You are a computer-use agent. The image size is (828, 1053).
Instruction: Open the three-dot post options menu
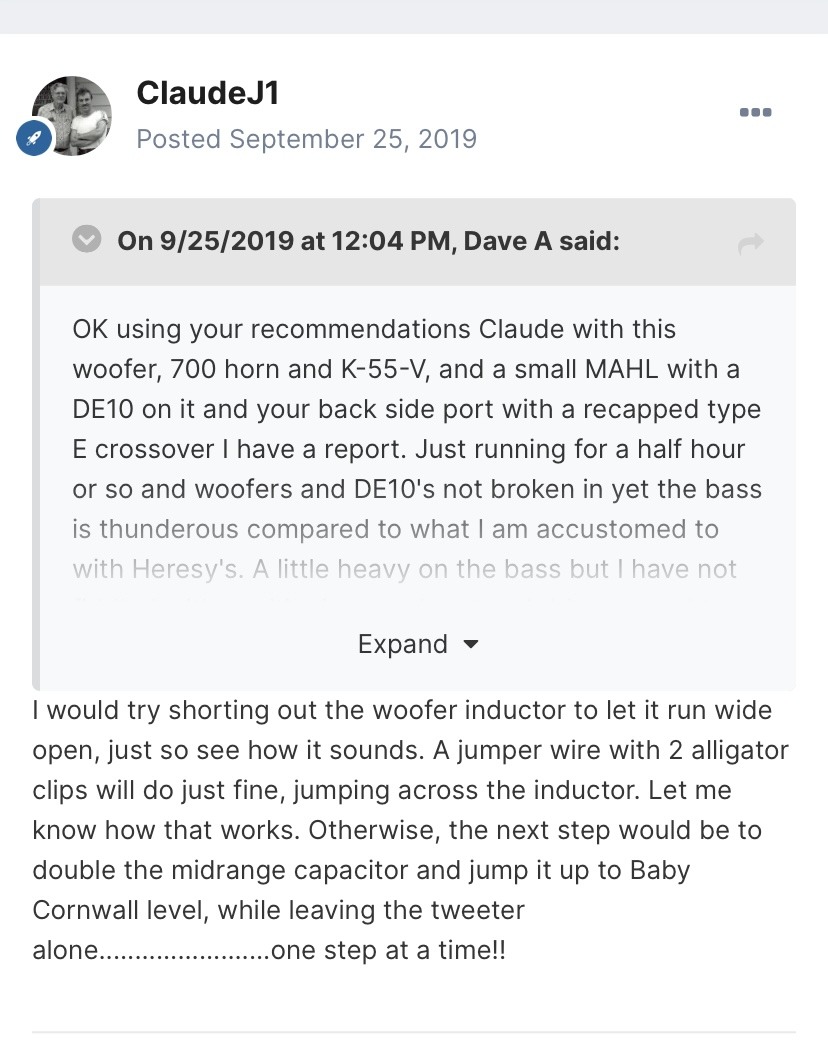pyautogui.click(x=755, y=112)
